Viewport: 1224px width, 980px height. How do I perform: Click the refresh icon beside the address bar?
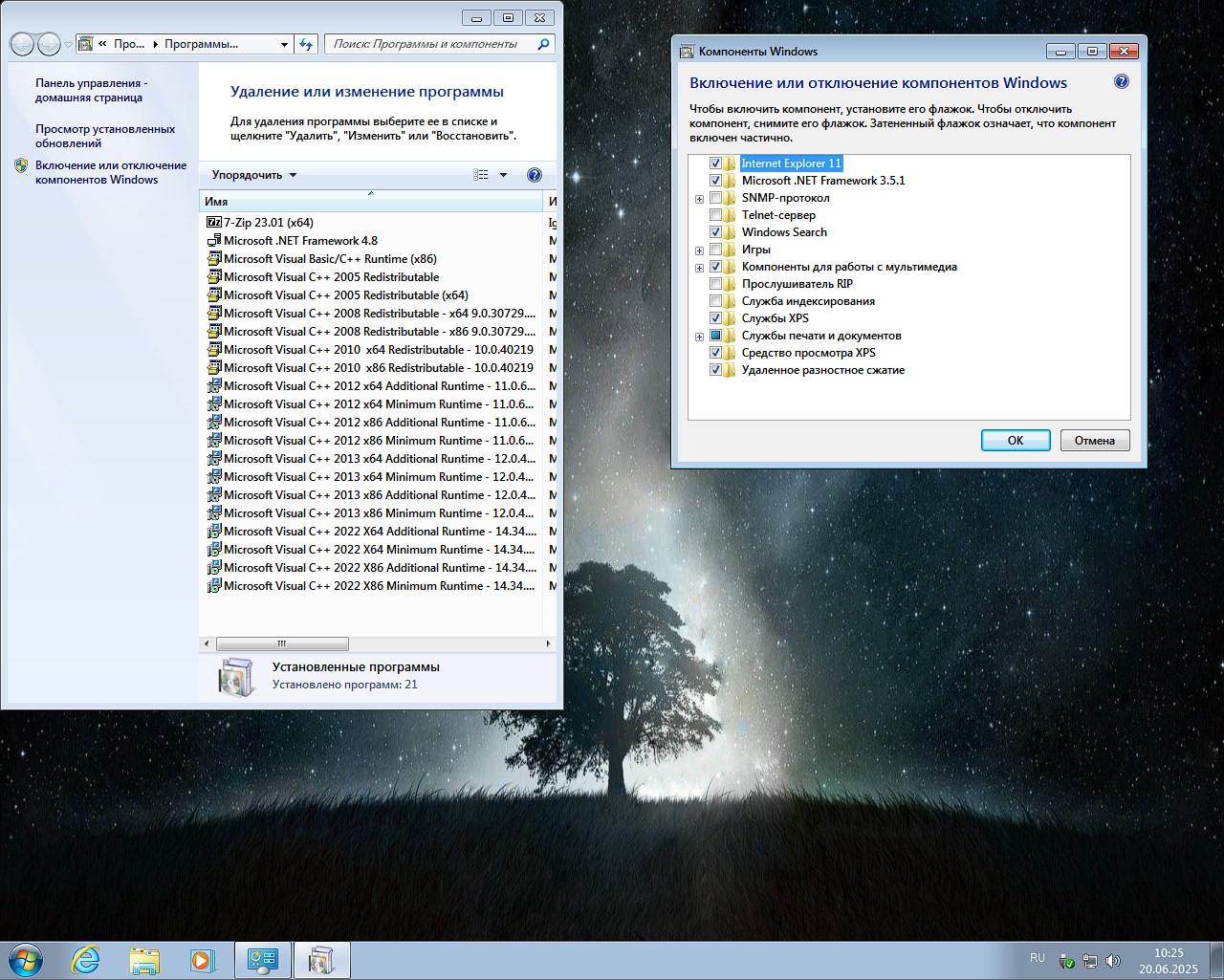pyautogui.click(x=306, y=44)
